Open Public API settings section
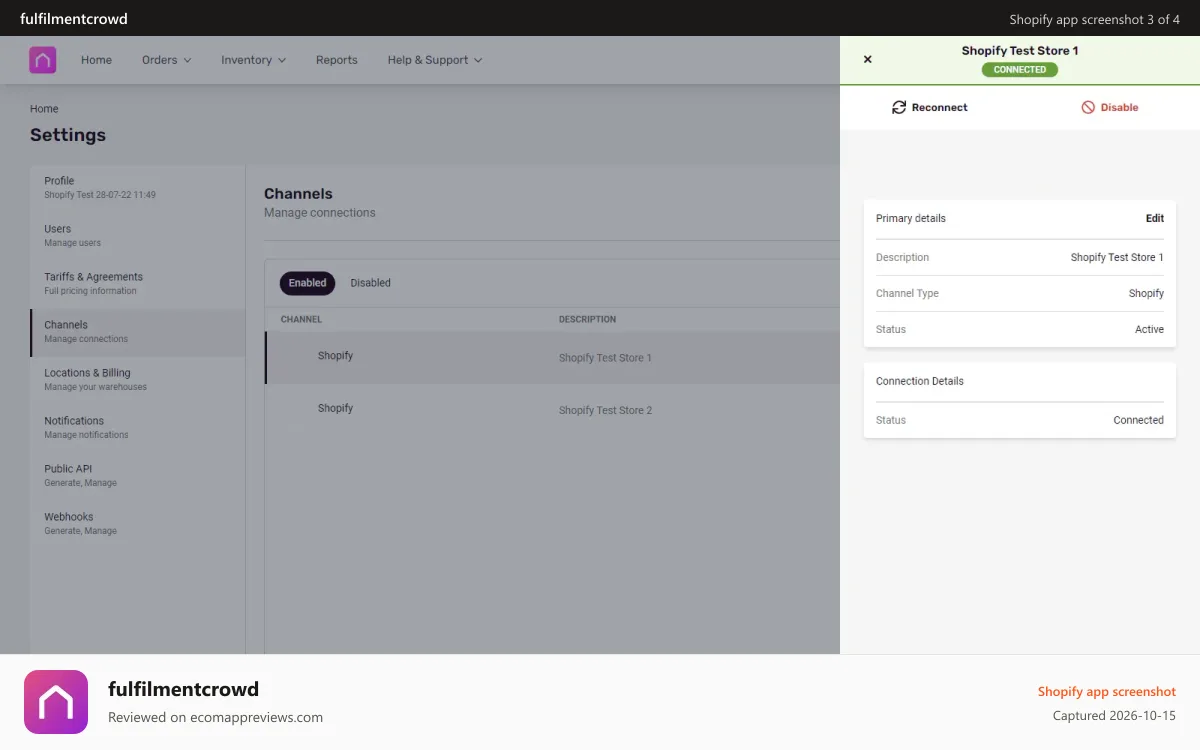This screenshot has width=1200, height=750. click(138, 475)
